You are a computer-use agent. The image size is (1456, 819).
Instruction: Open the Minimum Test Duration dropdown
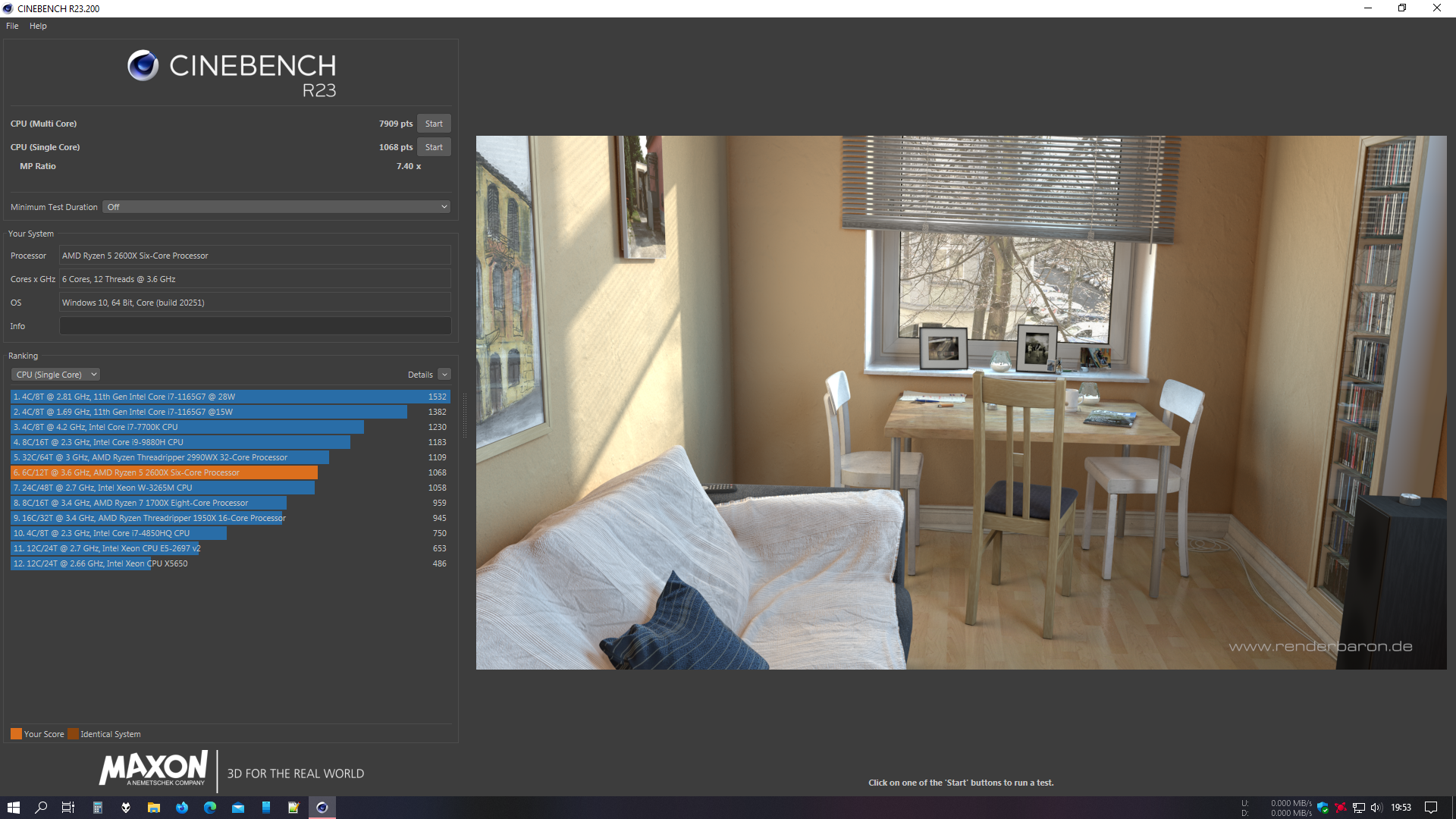click(277, 207)
